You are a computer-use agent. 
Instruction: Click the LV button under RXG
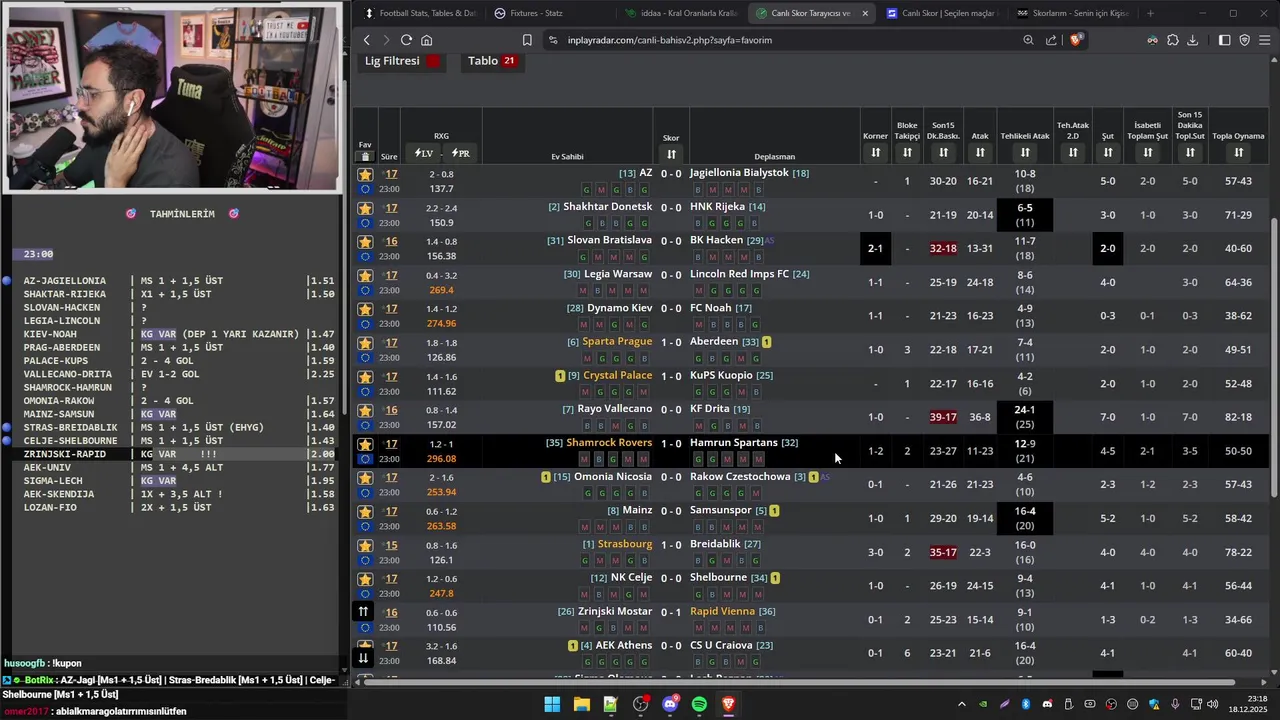[x=424, y=153]
